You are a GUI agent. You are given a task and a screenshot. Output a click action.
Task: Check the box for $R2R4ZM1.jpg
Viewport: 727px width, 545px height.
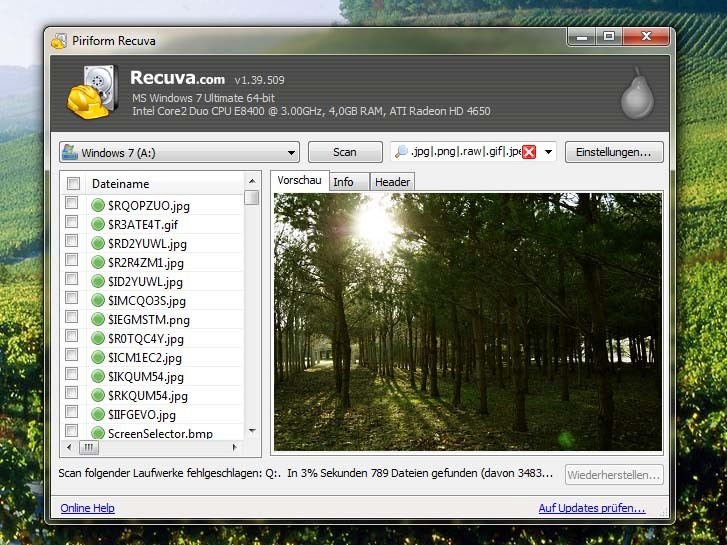click(71, 260)
